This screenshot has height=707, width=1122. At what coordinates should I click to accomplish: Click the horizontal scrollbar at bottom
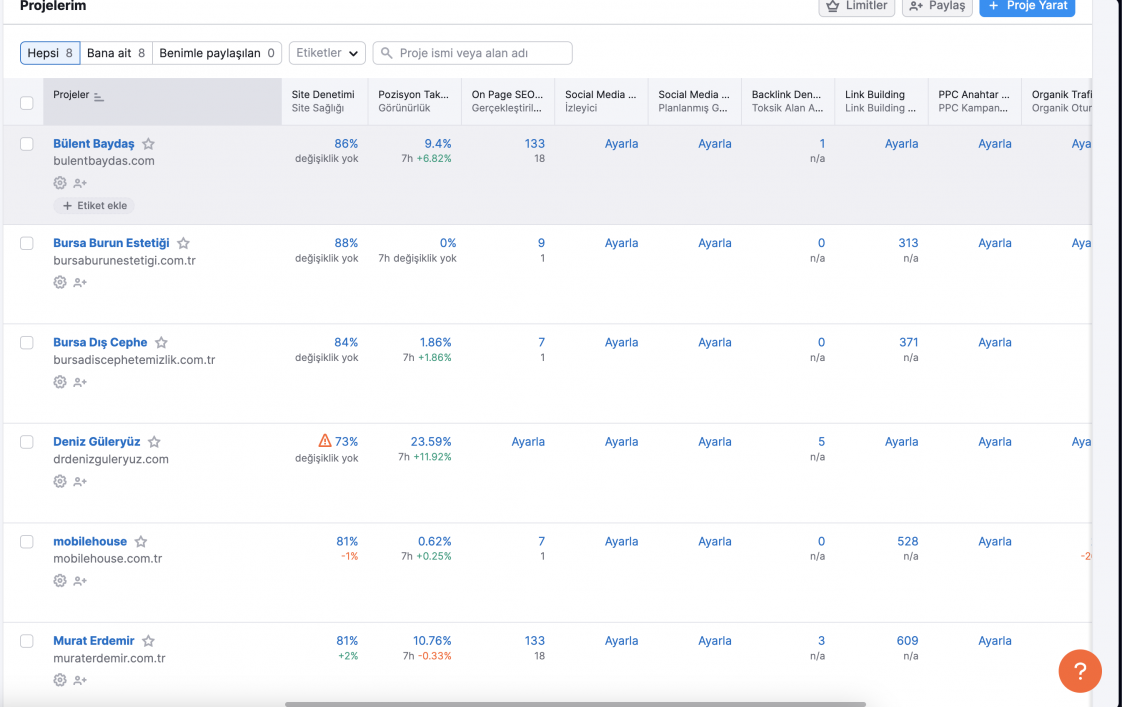click(575, 704)
